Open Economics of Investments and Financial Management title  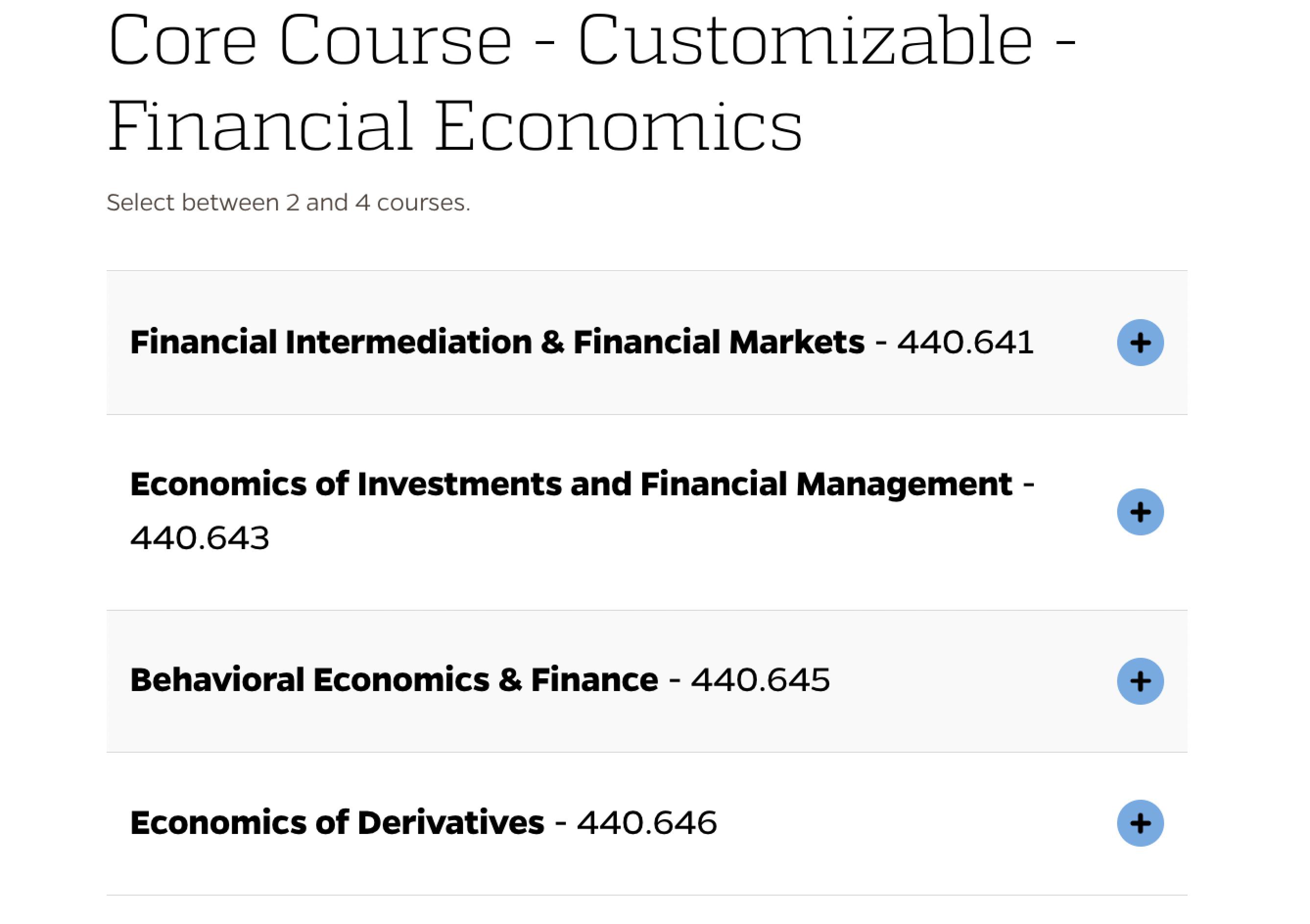coord(571,484)
